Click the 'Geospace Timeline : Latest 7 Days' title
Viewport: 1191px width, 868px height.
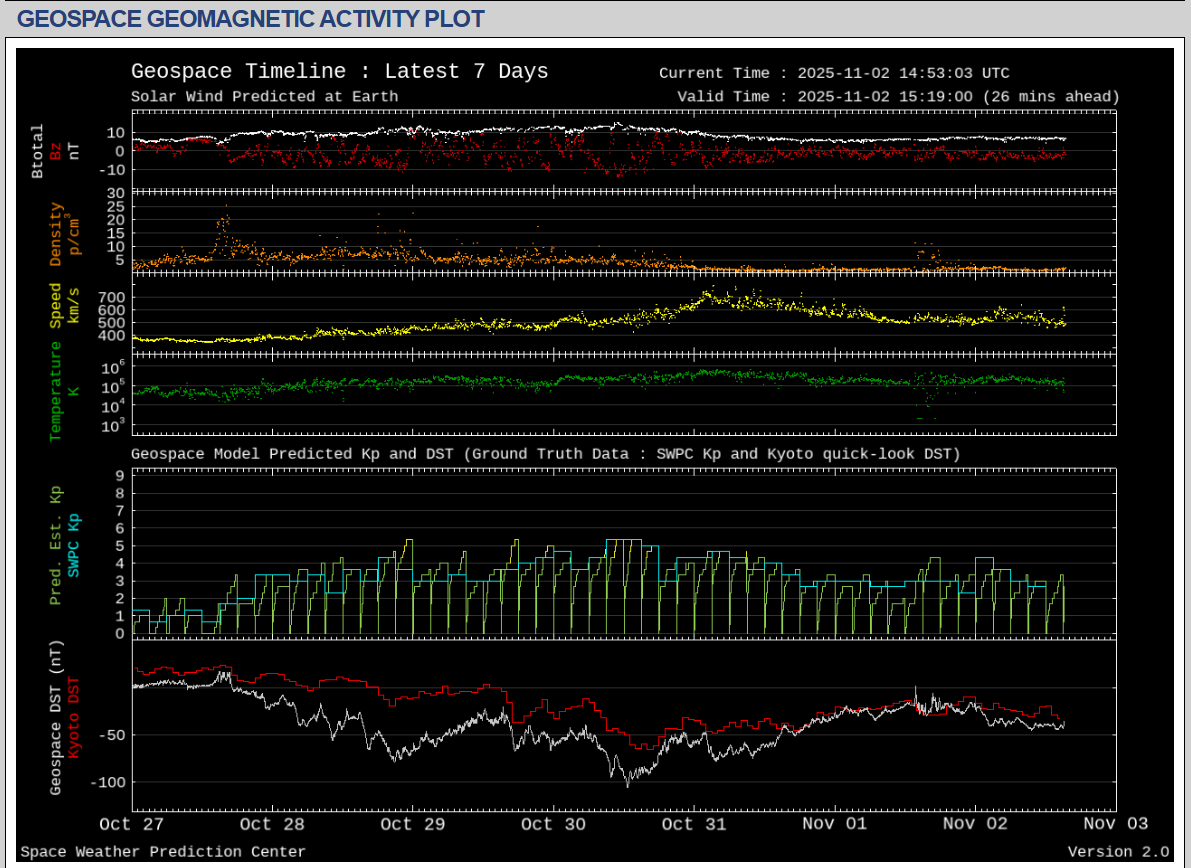coord(339,72)
